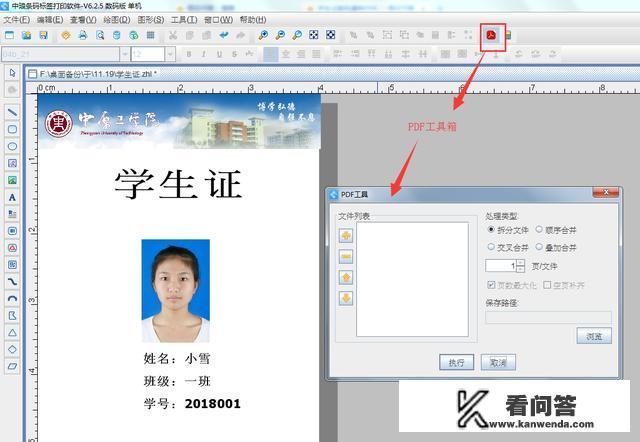Toggle bold B formatting button

click(189, 54)
